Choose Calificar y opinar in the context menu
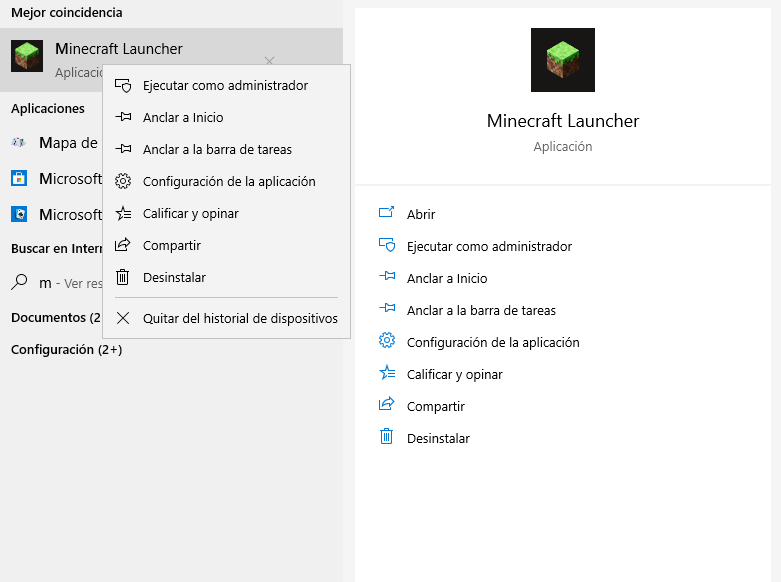 coord(226,213)
